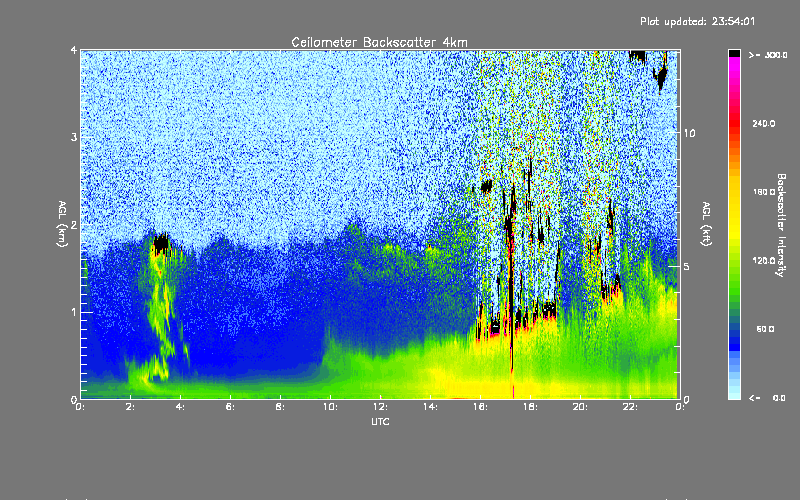800x500 pixels.
Task: Click the 'Backscatter Intensity' colorbar label
Action: click(781, 225)
